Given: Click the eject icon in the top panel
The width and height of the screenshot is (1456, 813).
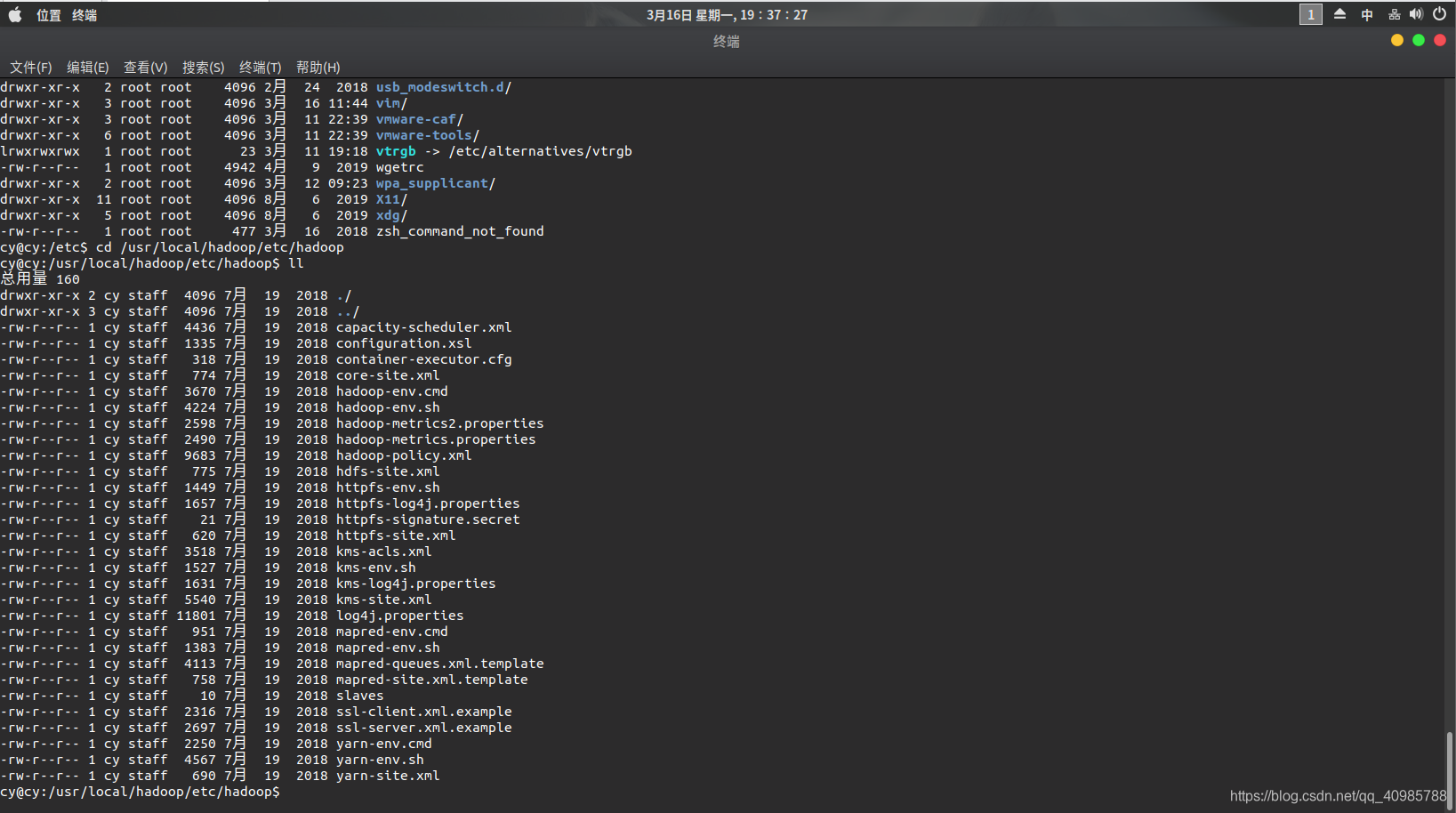Looking at the screenshot, I should click(1339, 14).
